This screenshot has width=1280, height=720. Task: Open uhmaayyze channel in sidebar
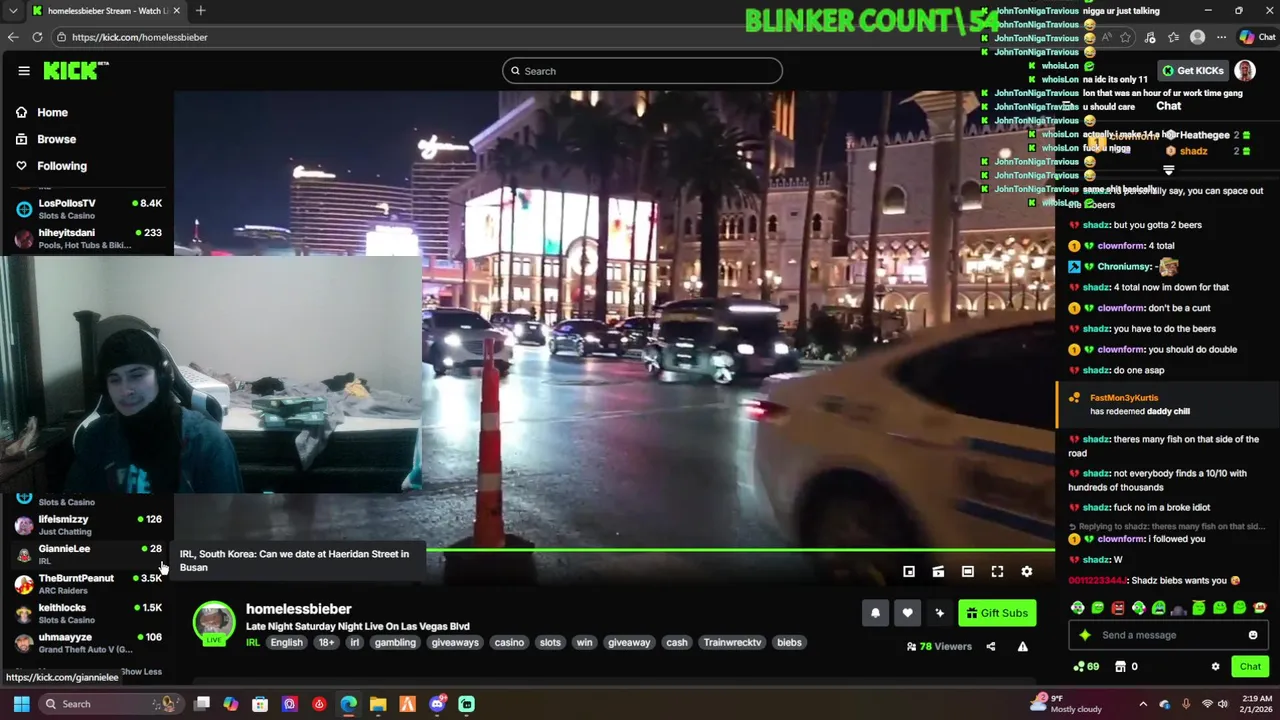coord(88,643)
